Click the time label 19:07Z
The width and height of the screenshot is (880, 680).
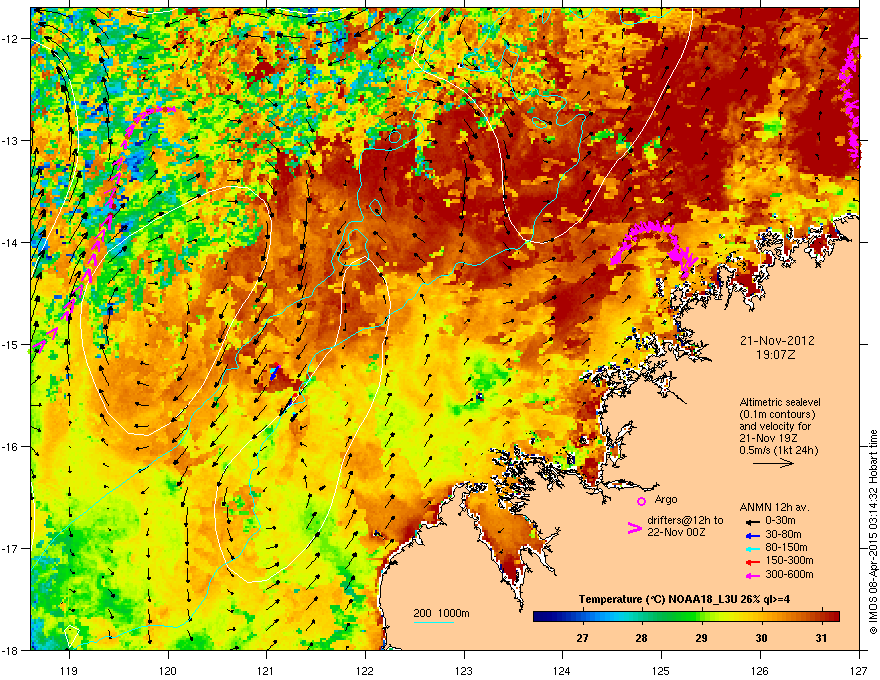(776, 355)
